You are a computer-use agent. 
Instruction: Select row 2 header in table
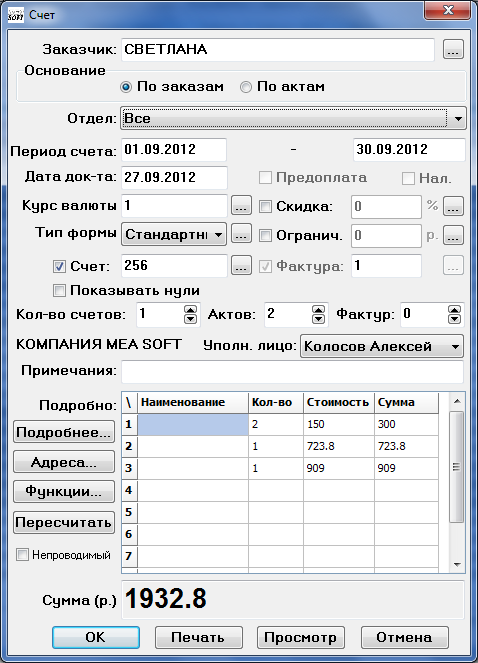point(129,446)
